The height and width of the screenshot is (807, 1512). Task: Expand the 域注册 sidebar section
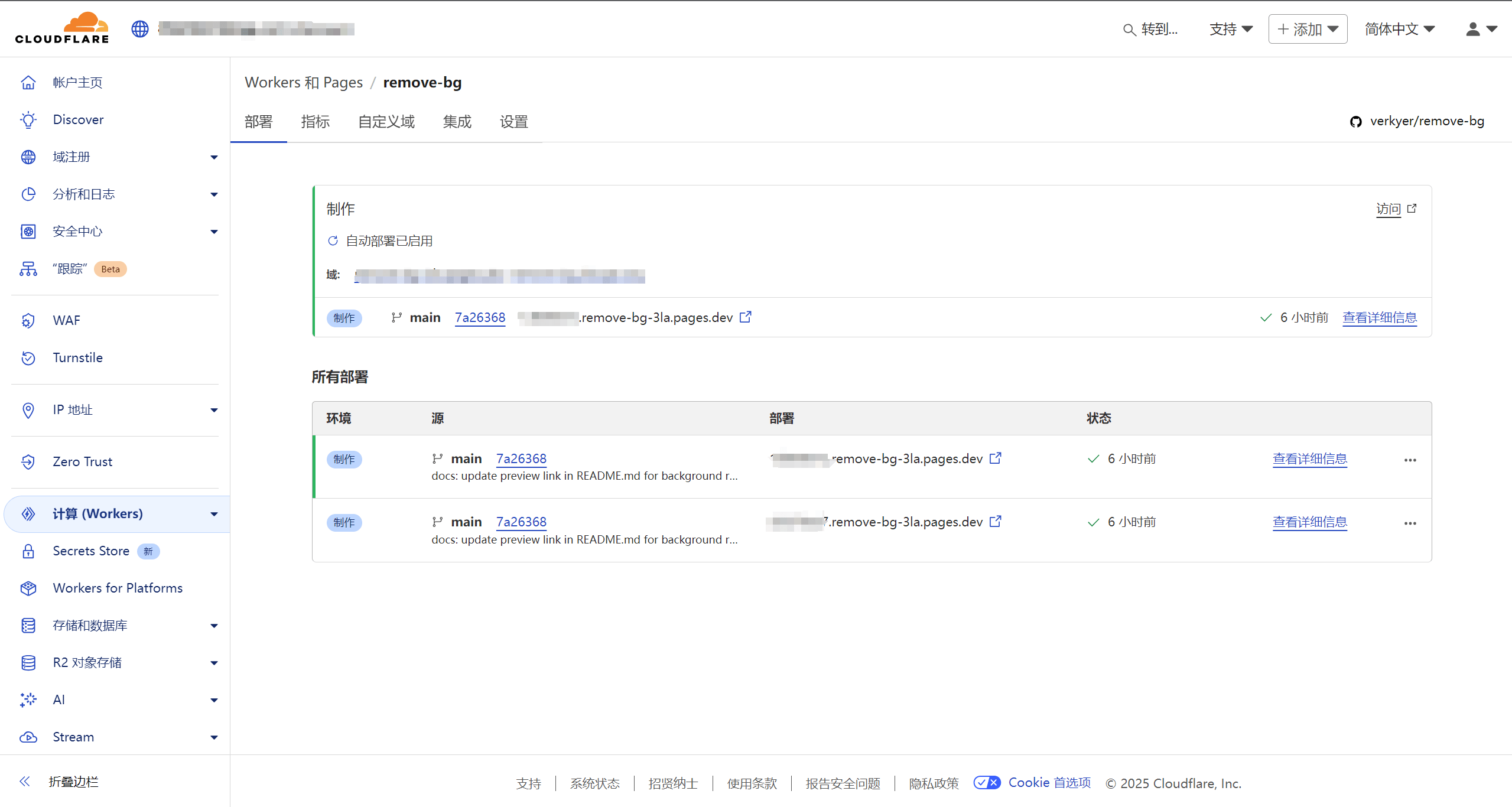coord(214,157)
